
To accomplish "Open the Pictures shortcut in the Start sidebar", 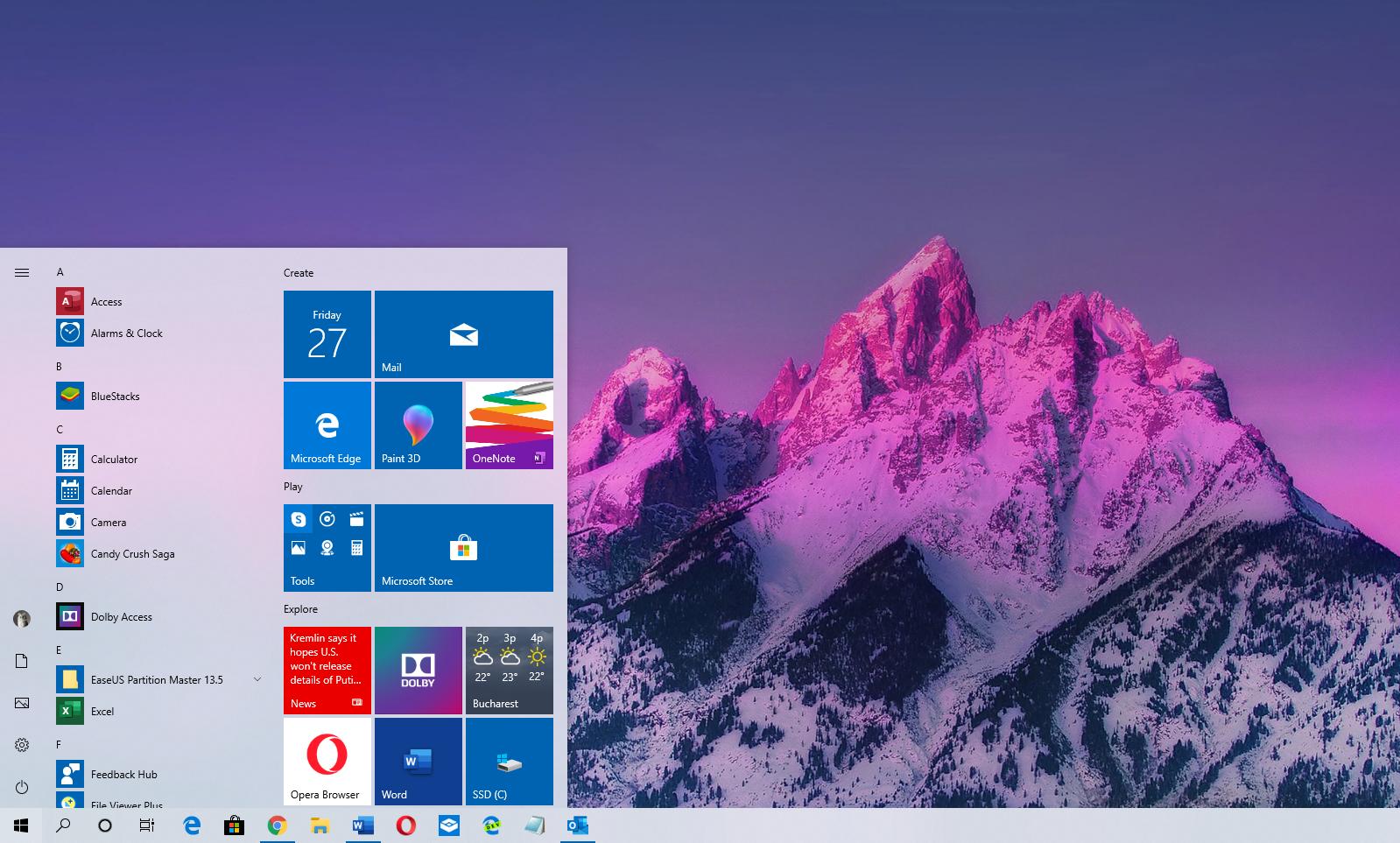I will (22, 703).
